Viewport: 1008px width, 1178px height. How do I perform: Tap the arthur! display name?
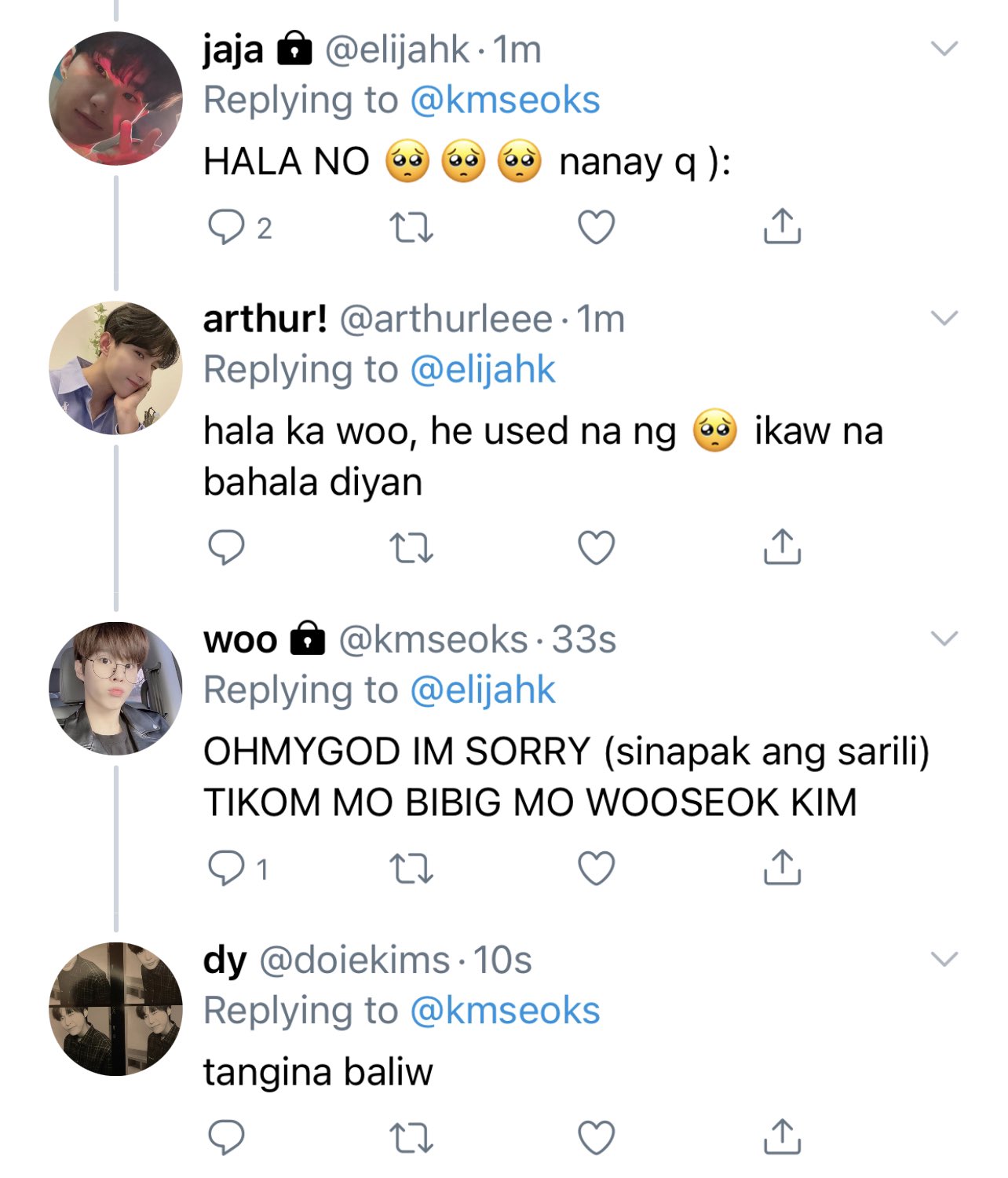tap(265, 319)
